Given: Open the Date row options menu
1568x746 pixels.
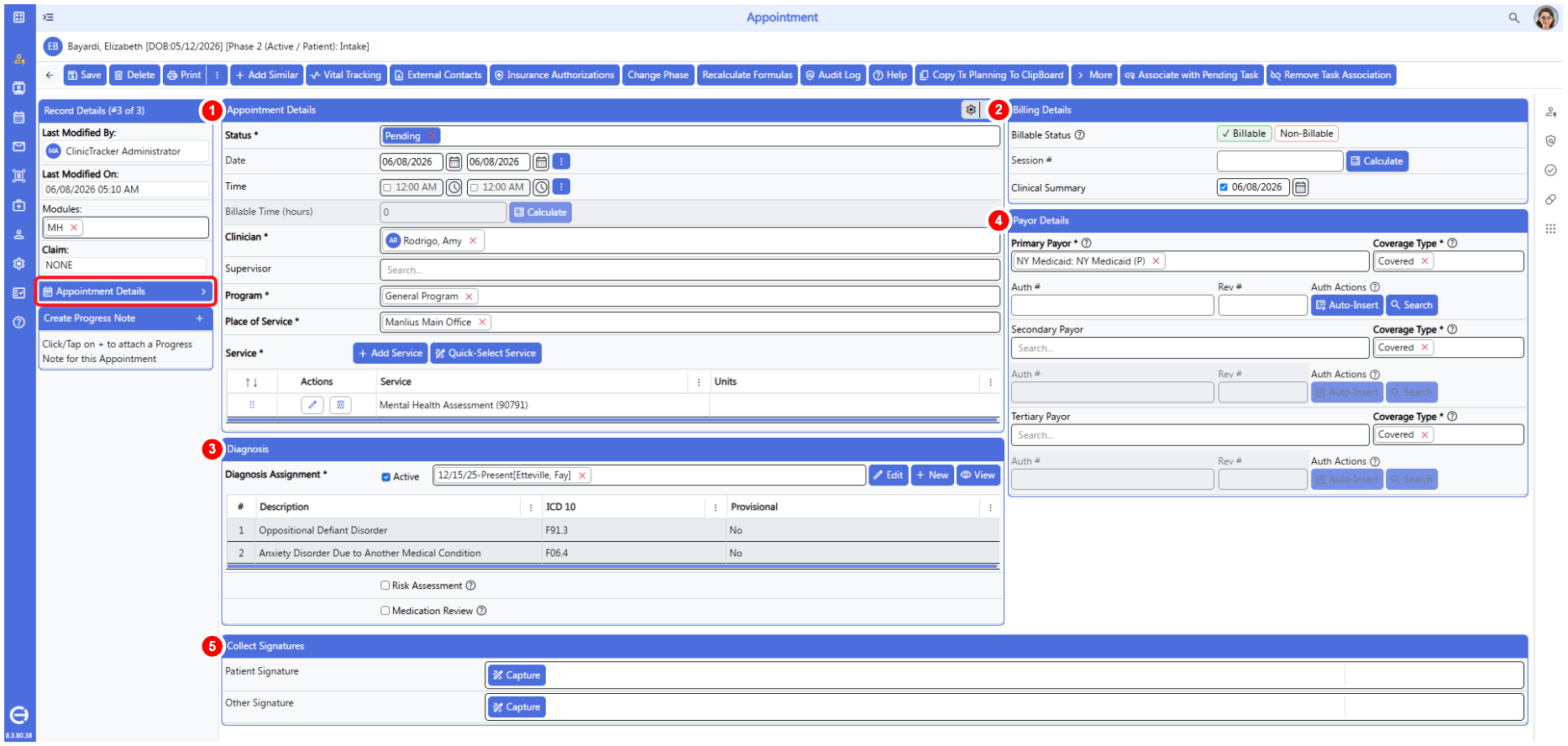Looking at the screenshot, I should click(562, 161).
